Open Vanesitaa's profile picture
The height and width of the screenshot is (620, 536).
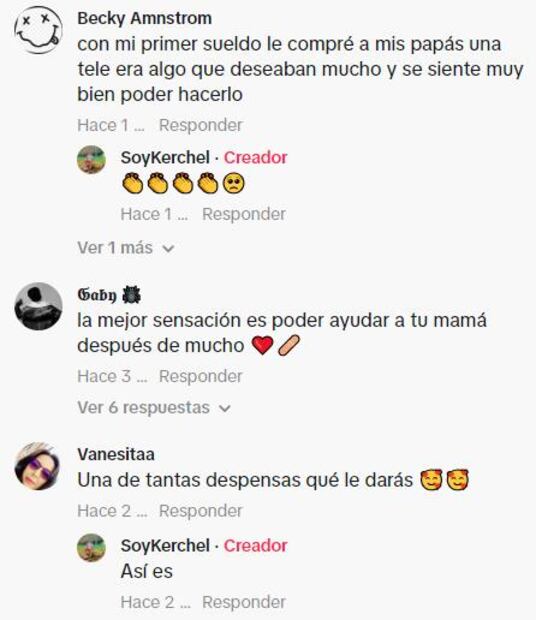[38, 466]
